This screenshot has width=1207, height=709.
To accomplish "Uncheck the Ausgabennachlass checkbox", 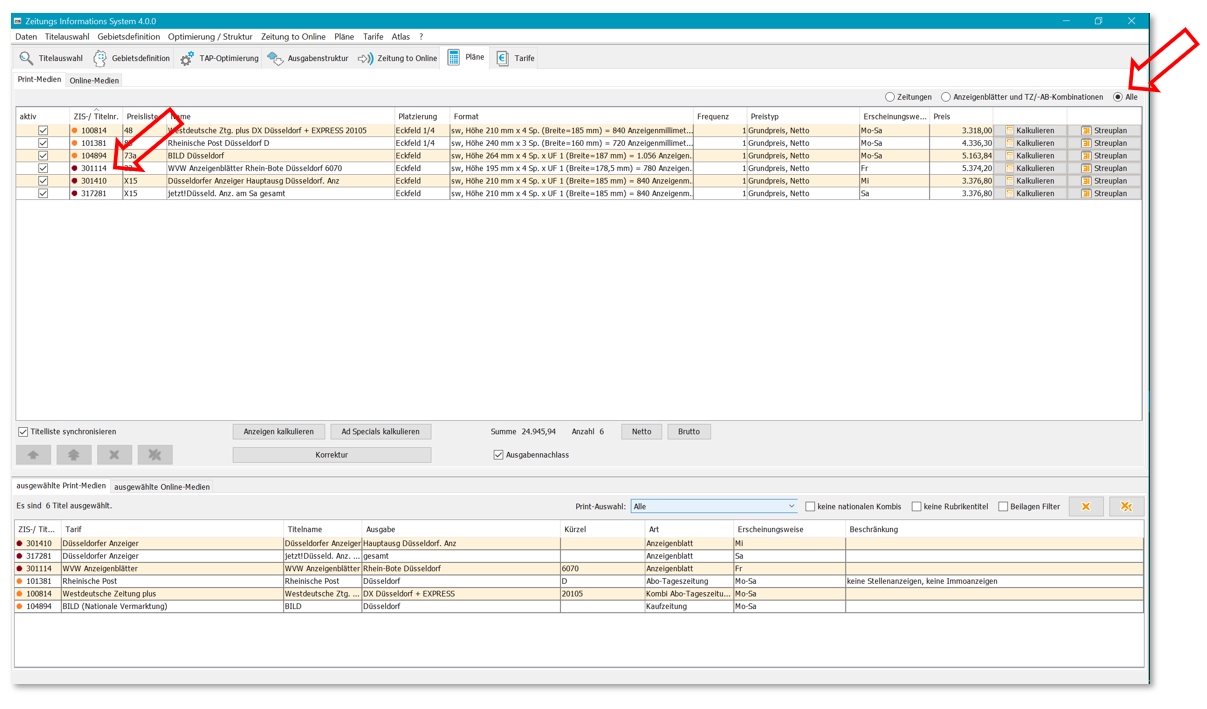I will tap(498, 455).
